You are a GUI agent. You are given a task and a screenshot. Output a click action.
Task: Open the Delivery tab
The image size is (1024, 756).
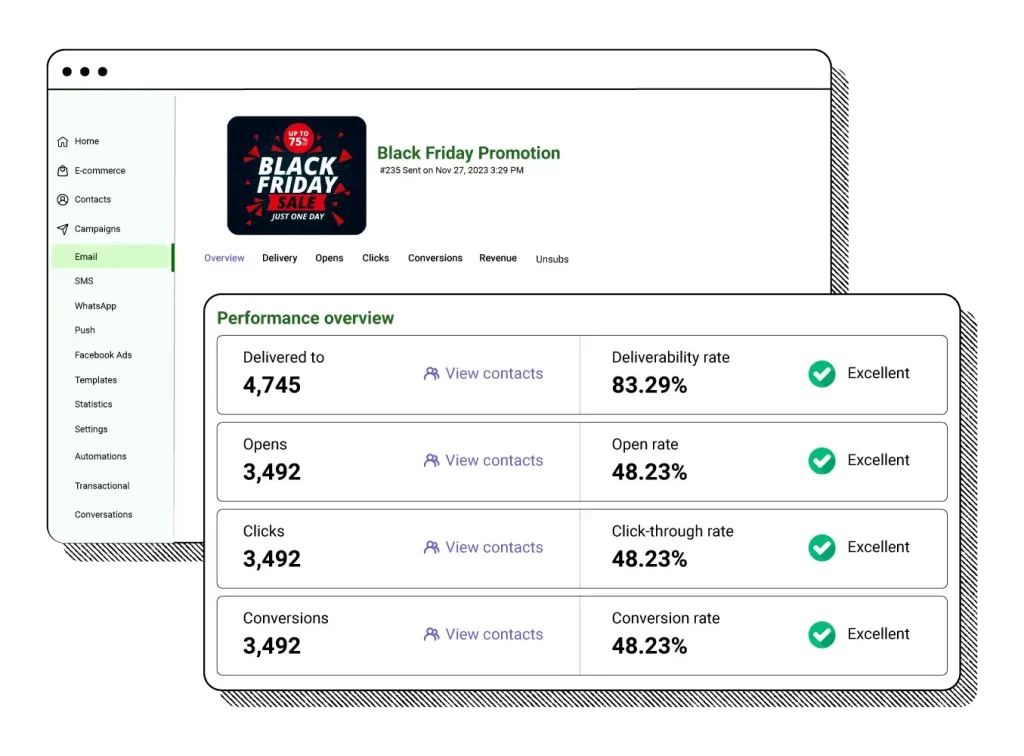280,258
